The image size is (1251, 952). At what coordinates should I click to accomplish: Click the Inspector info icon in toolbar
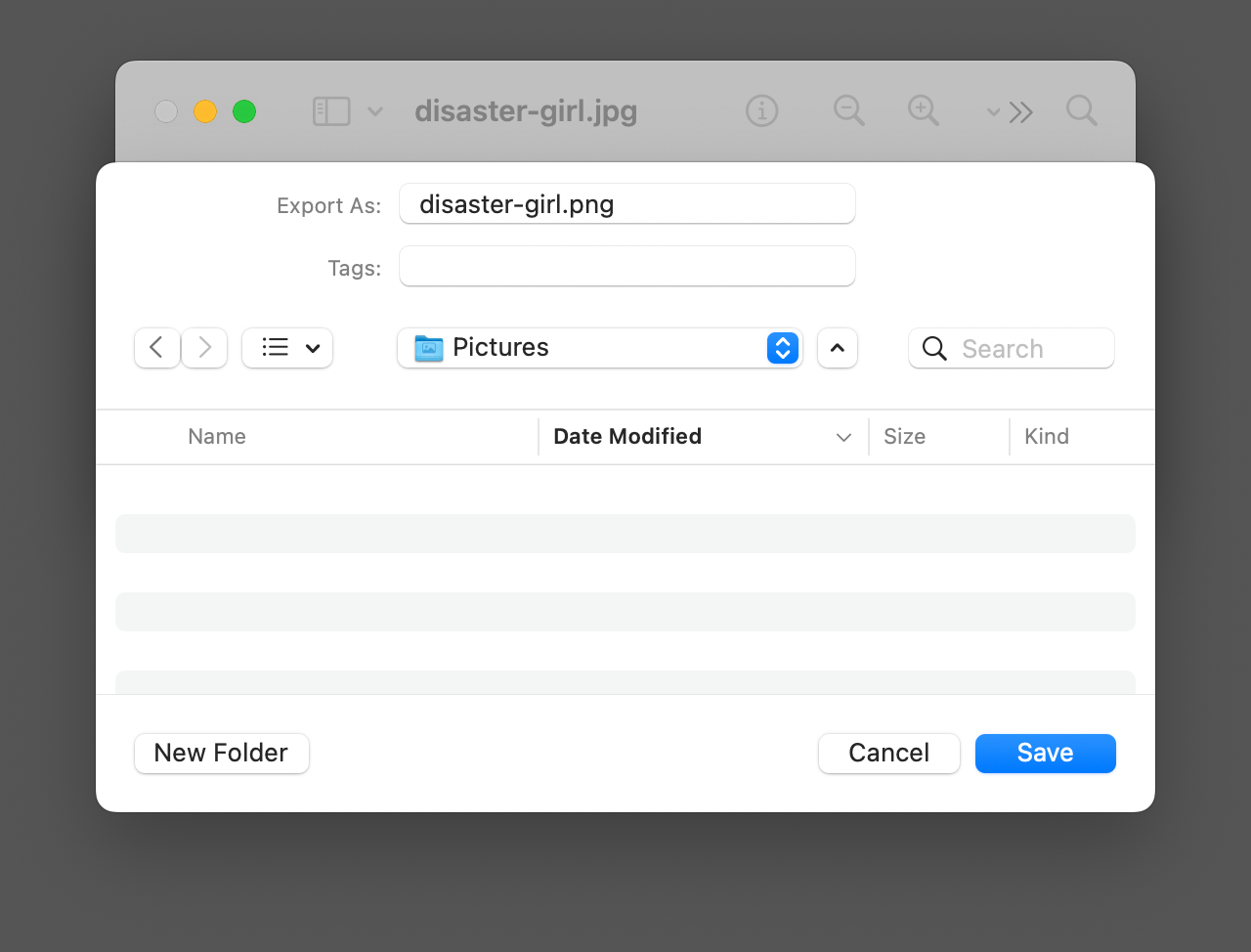click(761, 111)
